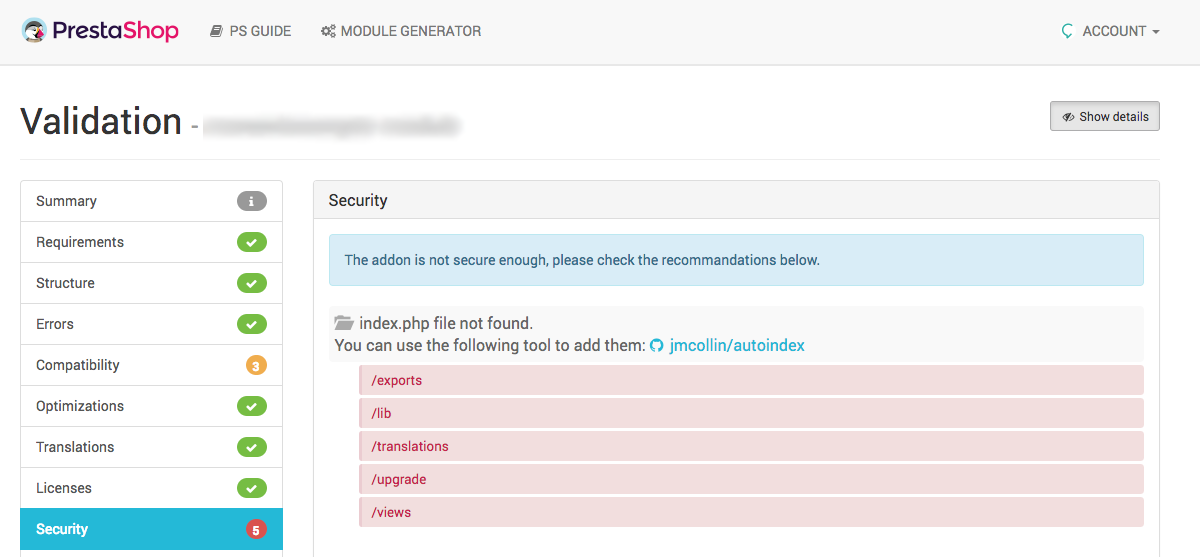Click the /exports folder row
Image resolution: width=1200 pixels, height=557 pixels.
[750, 380]
